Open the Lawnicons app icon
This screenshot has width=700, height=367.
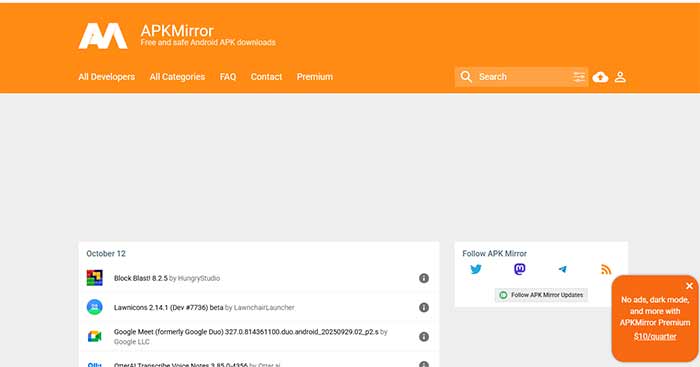pos(95,307)
